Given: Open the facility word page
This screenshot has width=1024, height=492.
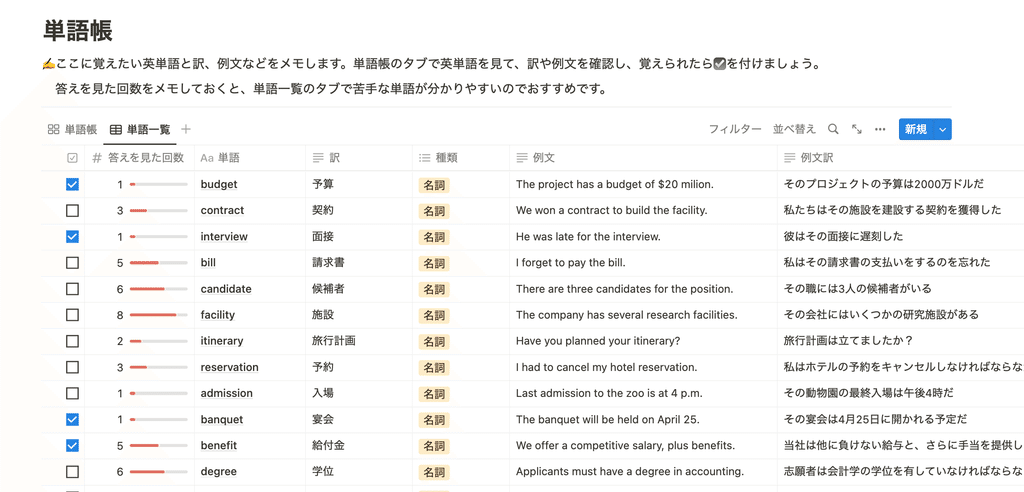Looking at the screenshot, I should pos(217,315).
